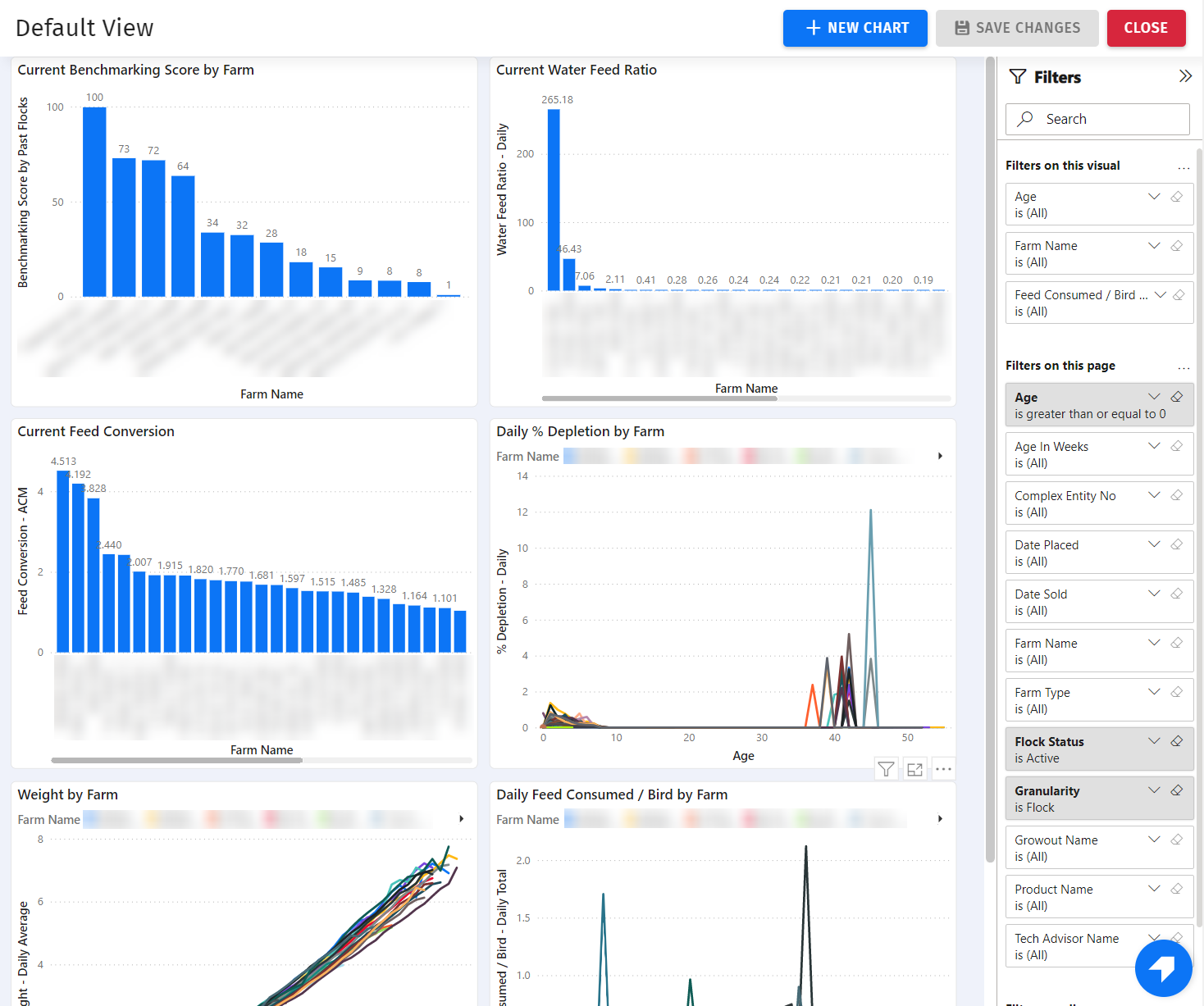
Task: Select the 100 score bar in Benchmarking chart
Action: [94, 202]
